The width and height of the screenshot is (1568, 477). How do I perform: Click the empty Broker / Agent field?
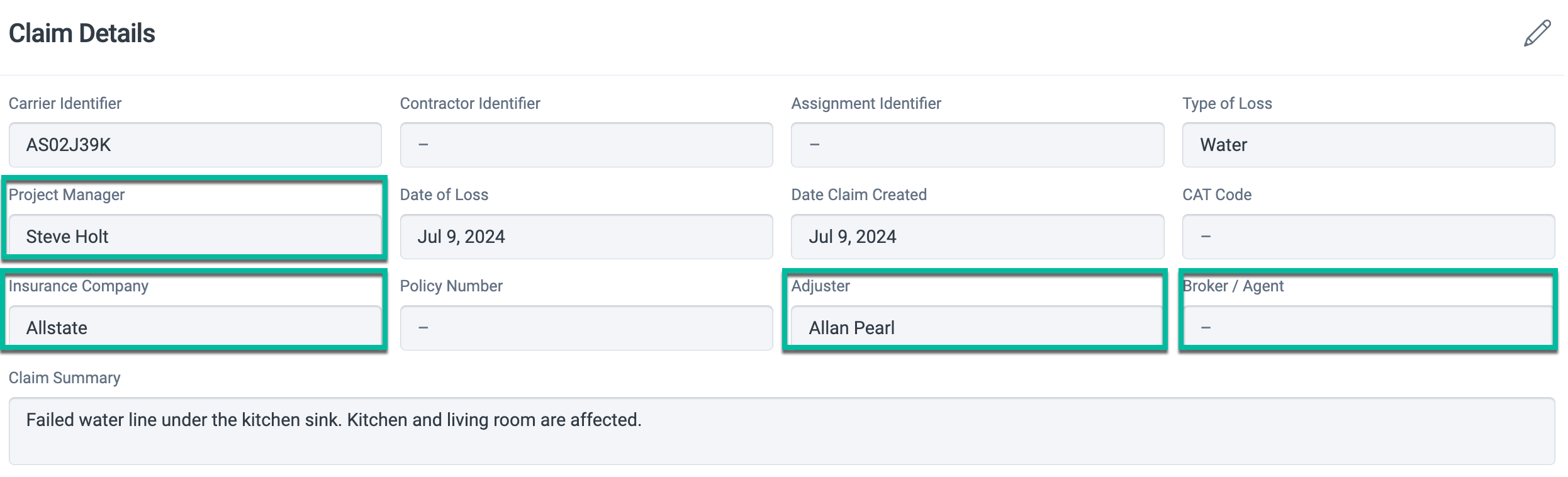tap(1367, 328)
